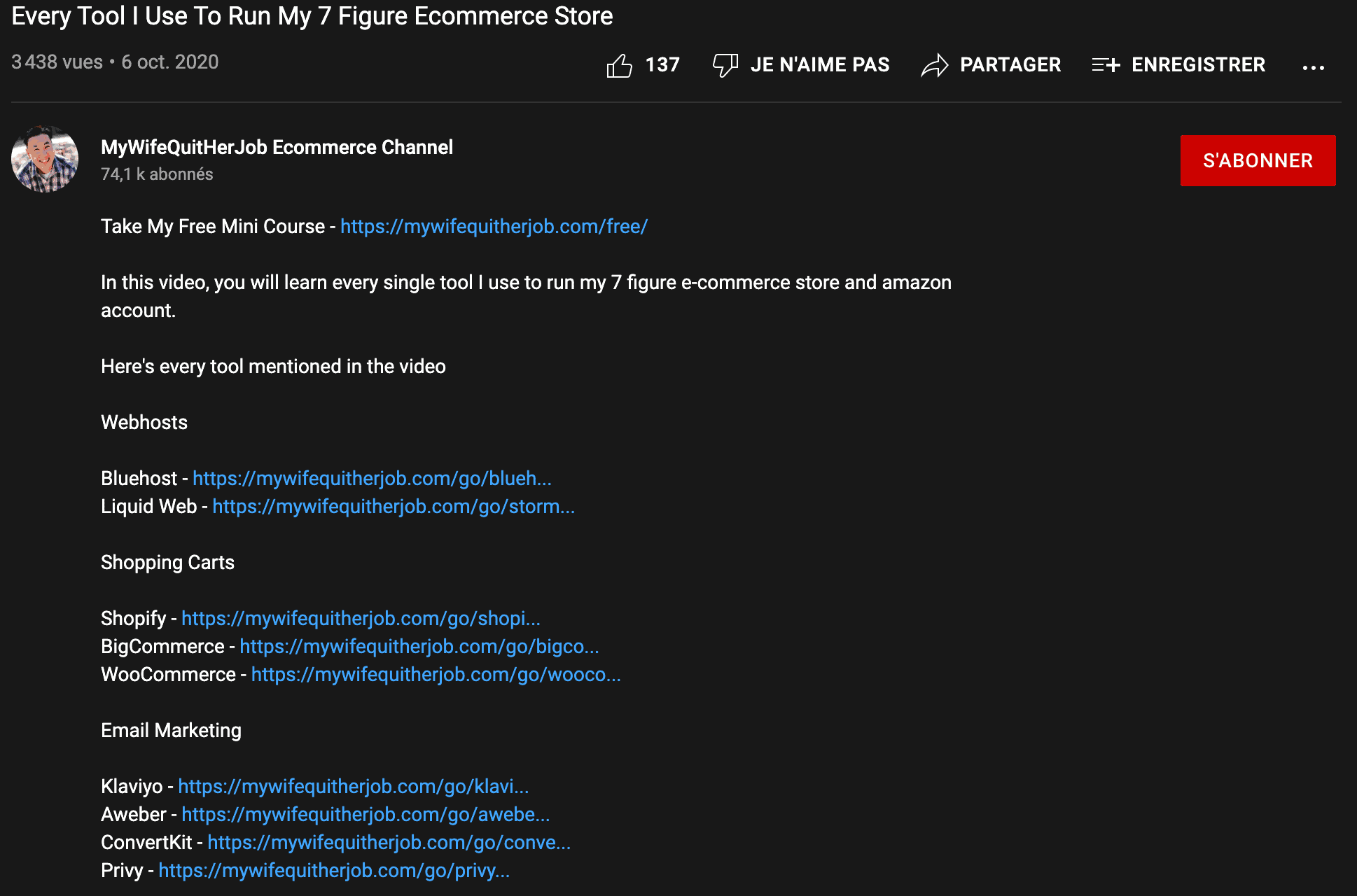Click the thumbs-up like icon

[619, 66]
